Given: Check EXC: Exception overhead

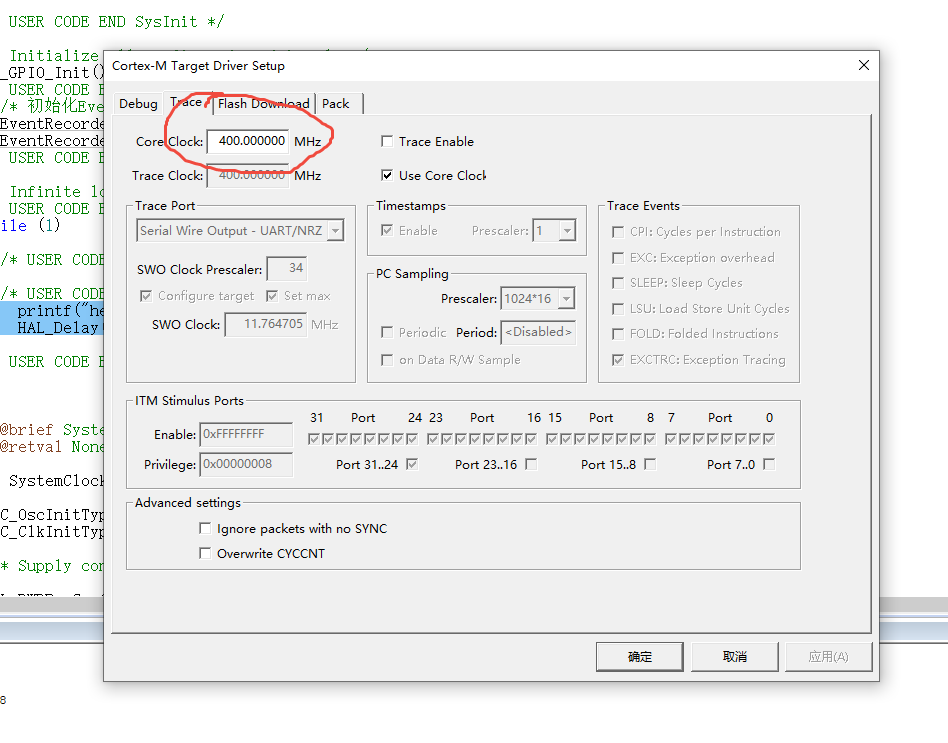Looking at the screenshot, I should coord(618,258).
